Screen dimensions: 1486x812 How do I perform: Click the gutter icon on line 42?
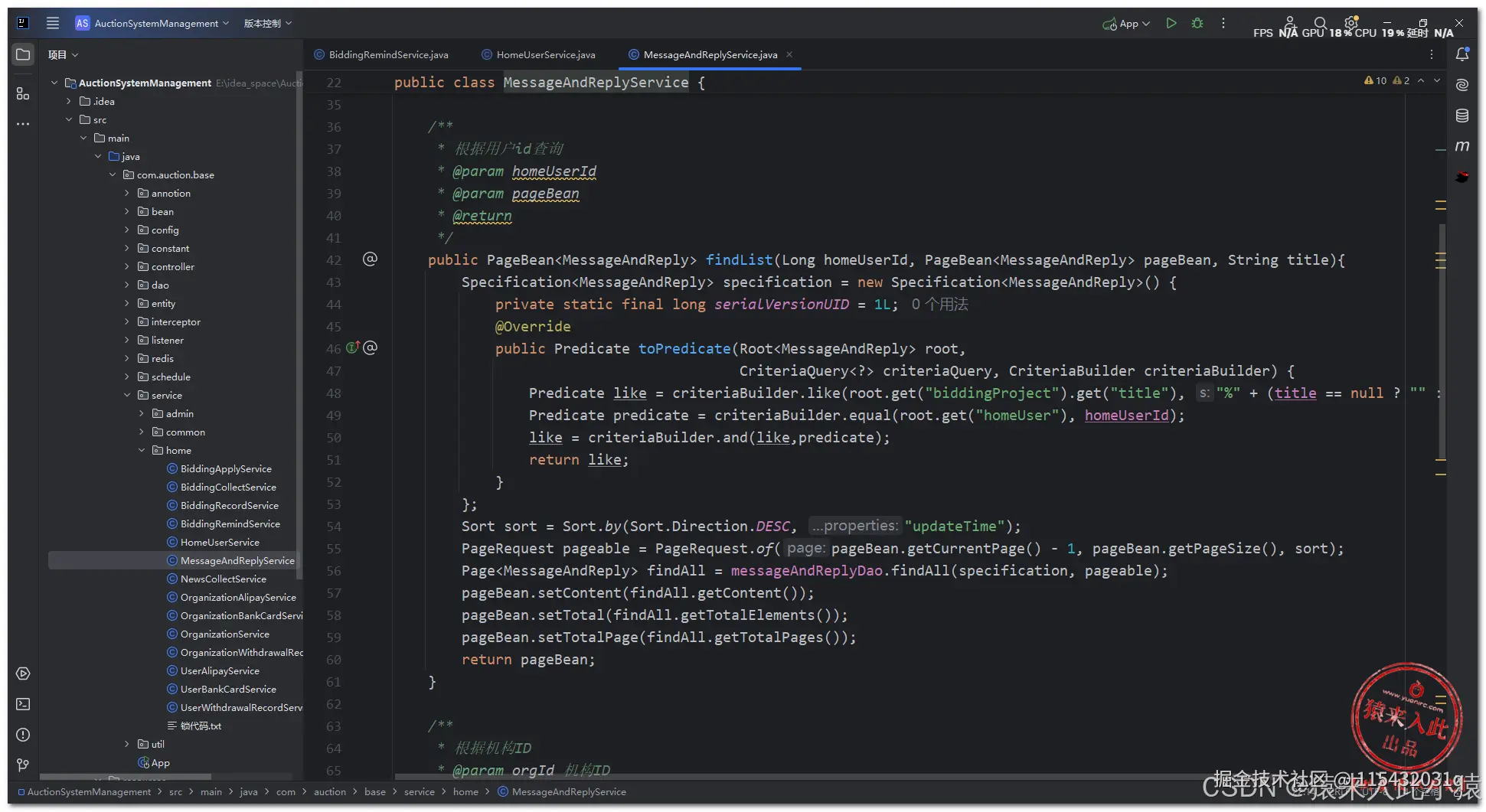point(370,259)
